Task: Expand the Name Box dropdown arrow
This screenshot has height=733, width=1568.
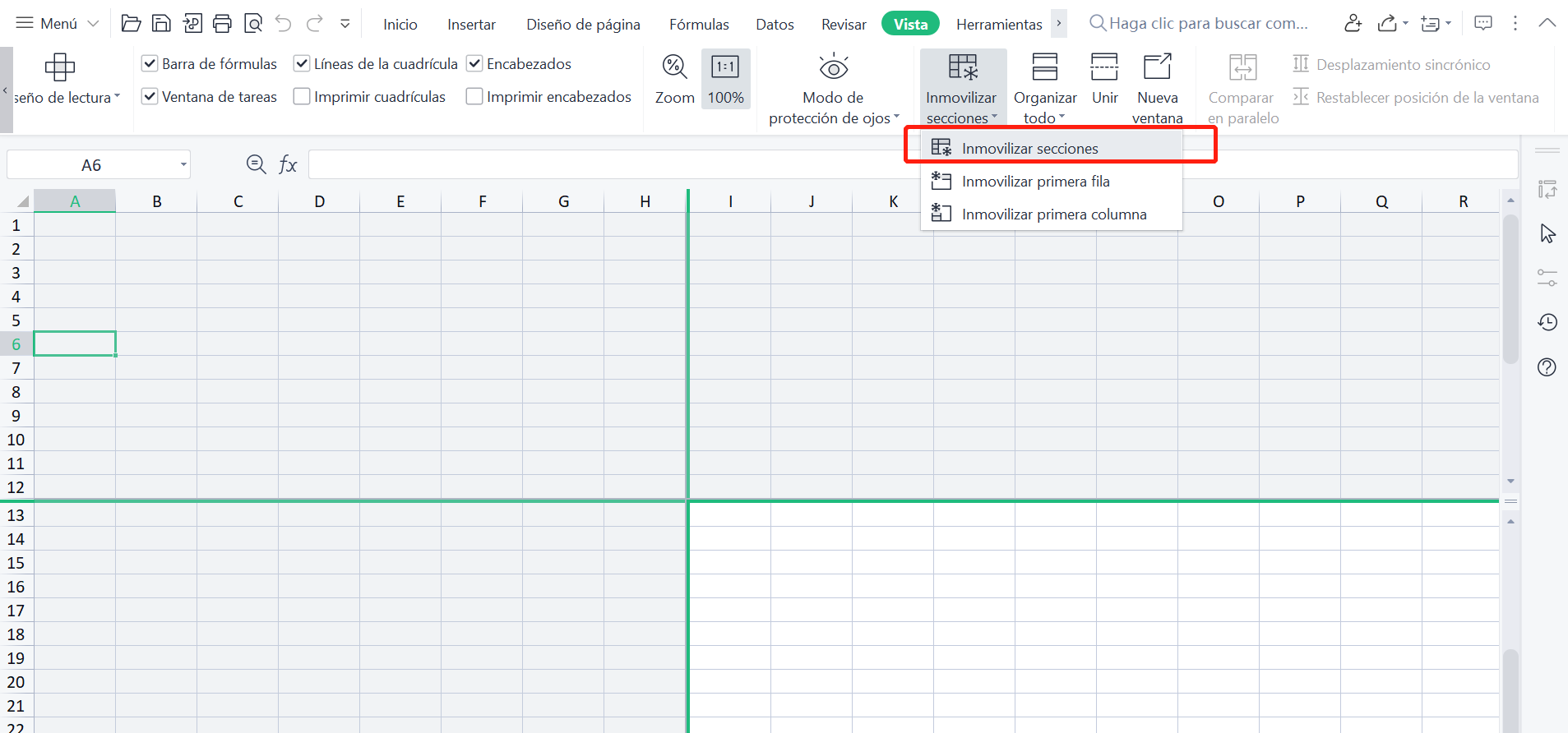Action: pos(183,165)
